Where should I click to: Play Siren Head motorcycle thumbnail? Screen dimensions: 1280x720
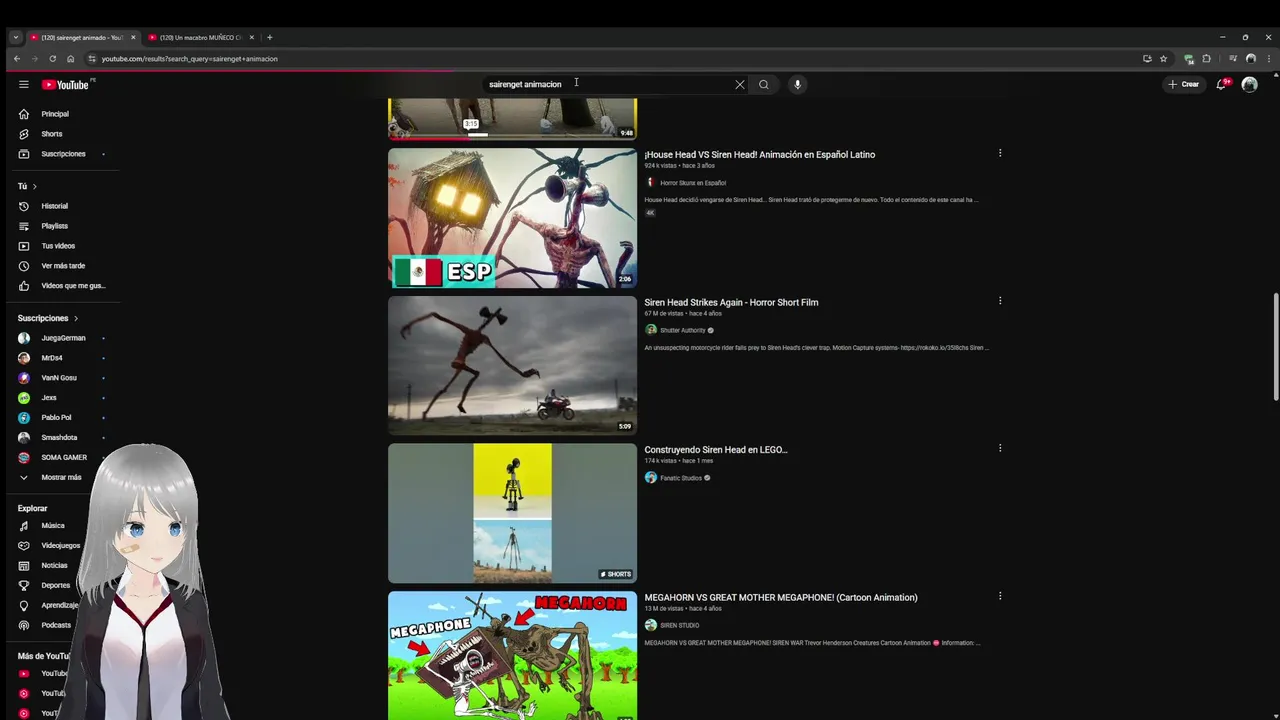pyautogui.click(x=512, y=365)
